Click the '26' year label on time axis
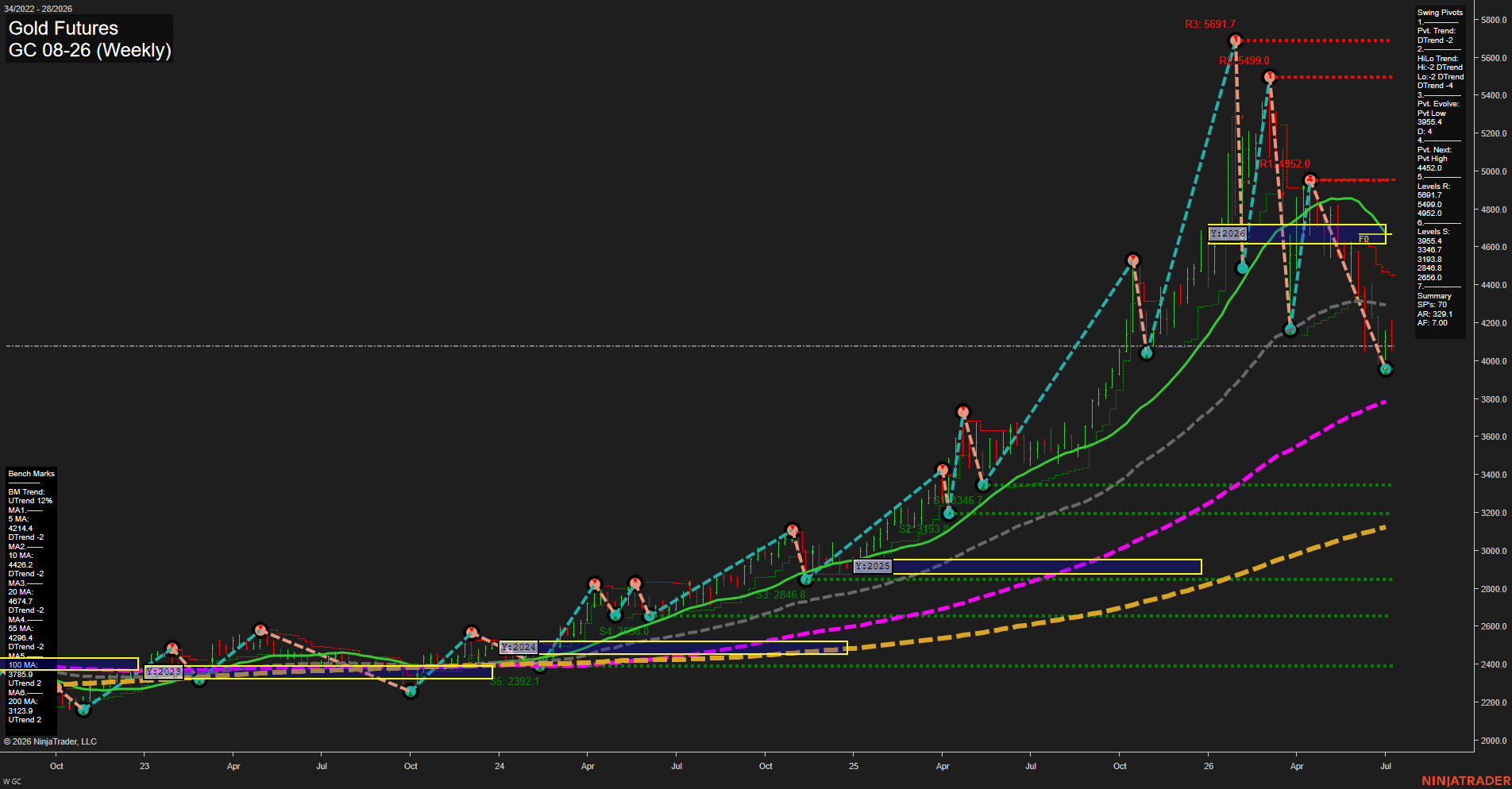Screen dimensions: 1512x789 [x=1209, y=766]
